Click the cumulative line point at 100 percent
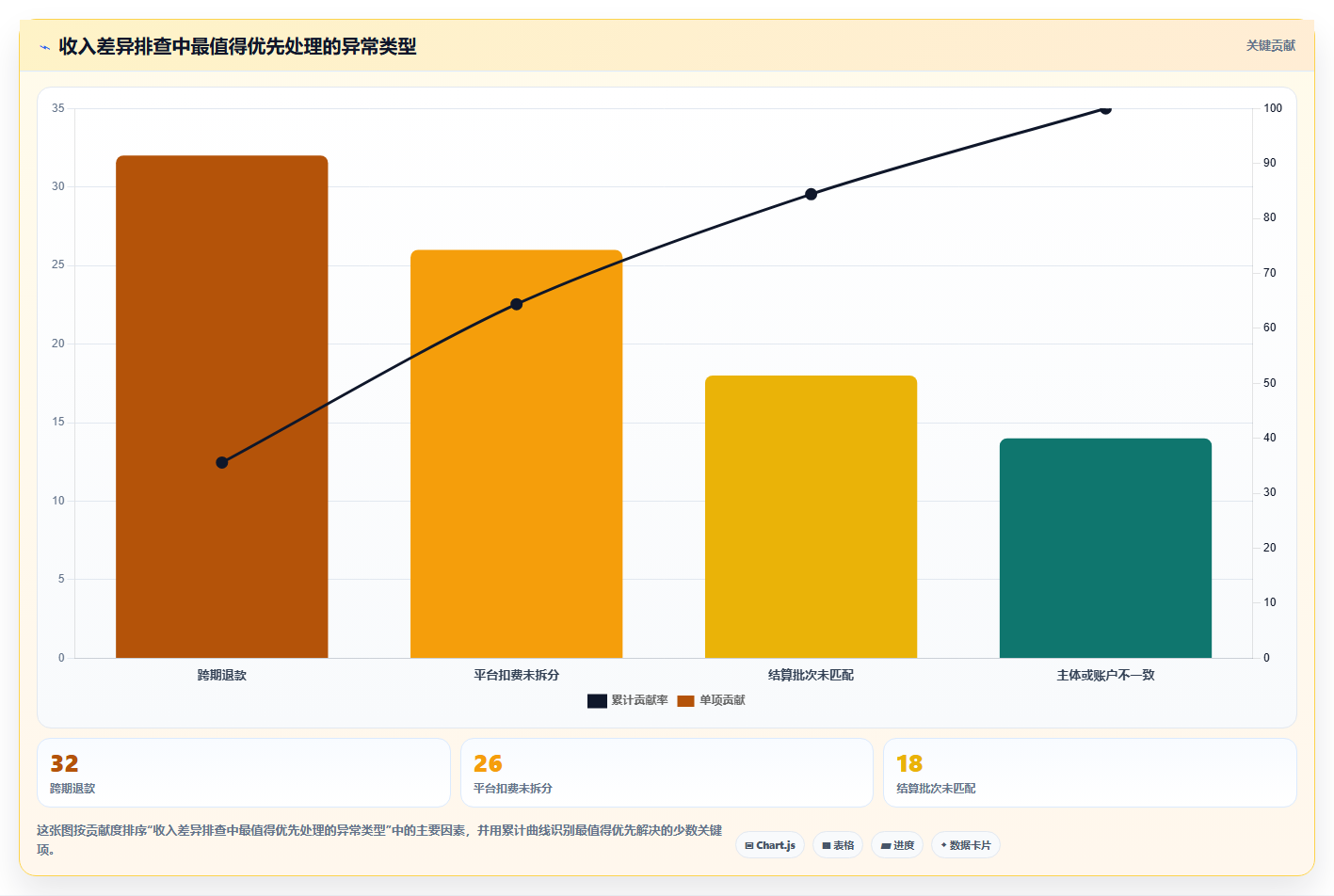This screenshot has height=896, width=1334. coord(1105,109)
